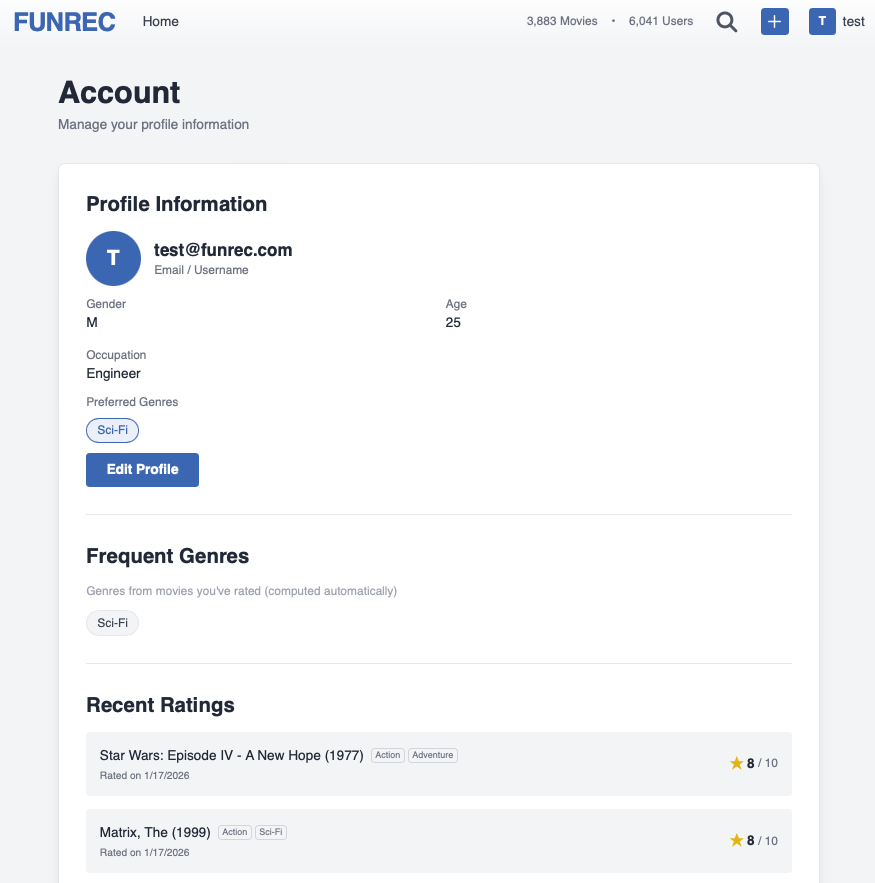Click the gold star on Star Wars rating

[x=737, y=763]
